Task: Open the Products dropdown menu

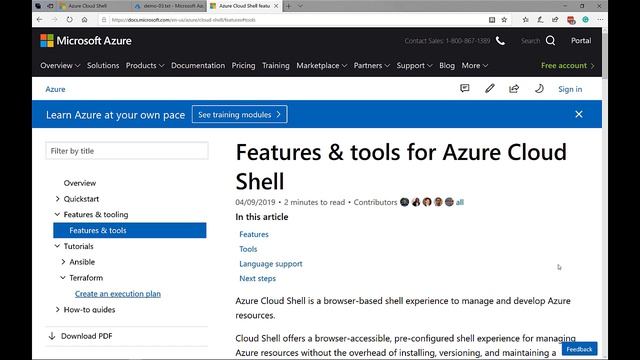Action: (x=145, y=65)
